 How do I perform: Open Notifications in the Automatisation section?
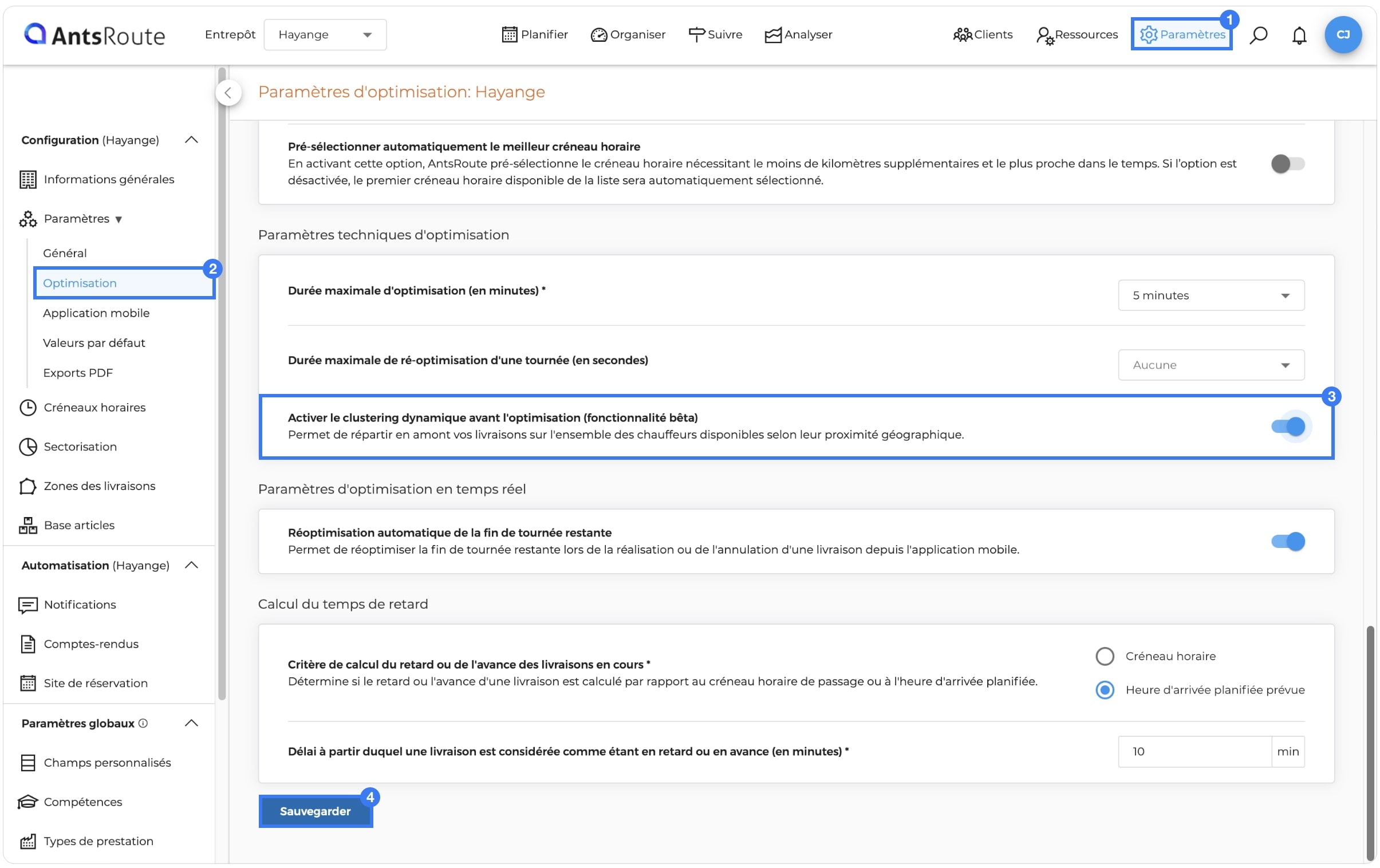tap(80, 605)
